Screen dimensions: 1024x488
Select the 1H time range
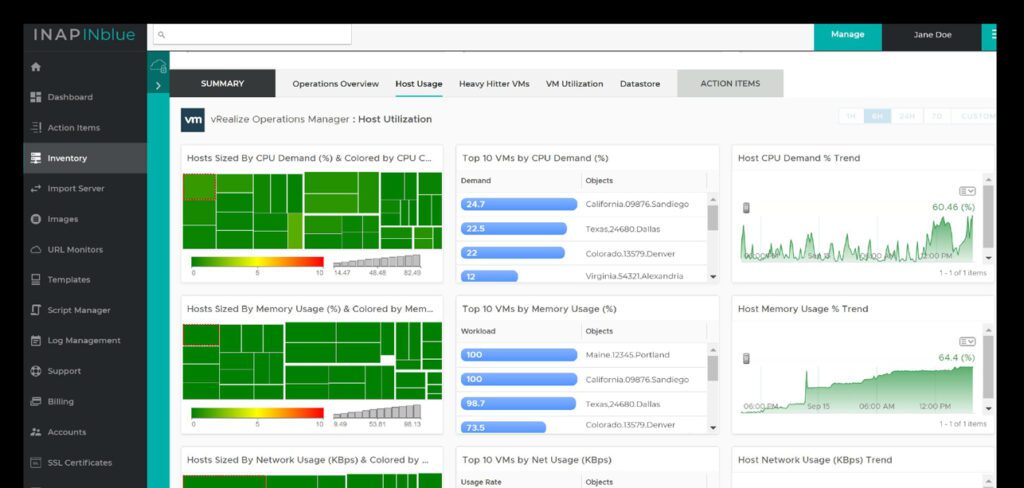point(851,116)
